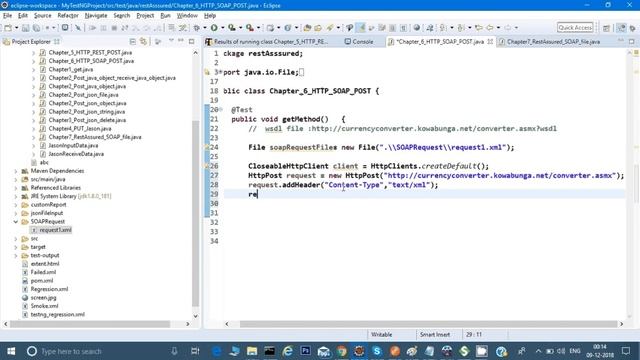This screenshot has width=640, height=360.
Task: Click the New file toolbar icon
Action: 8,28
